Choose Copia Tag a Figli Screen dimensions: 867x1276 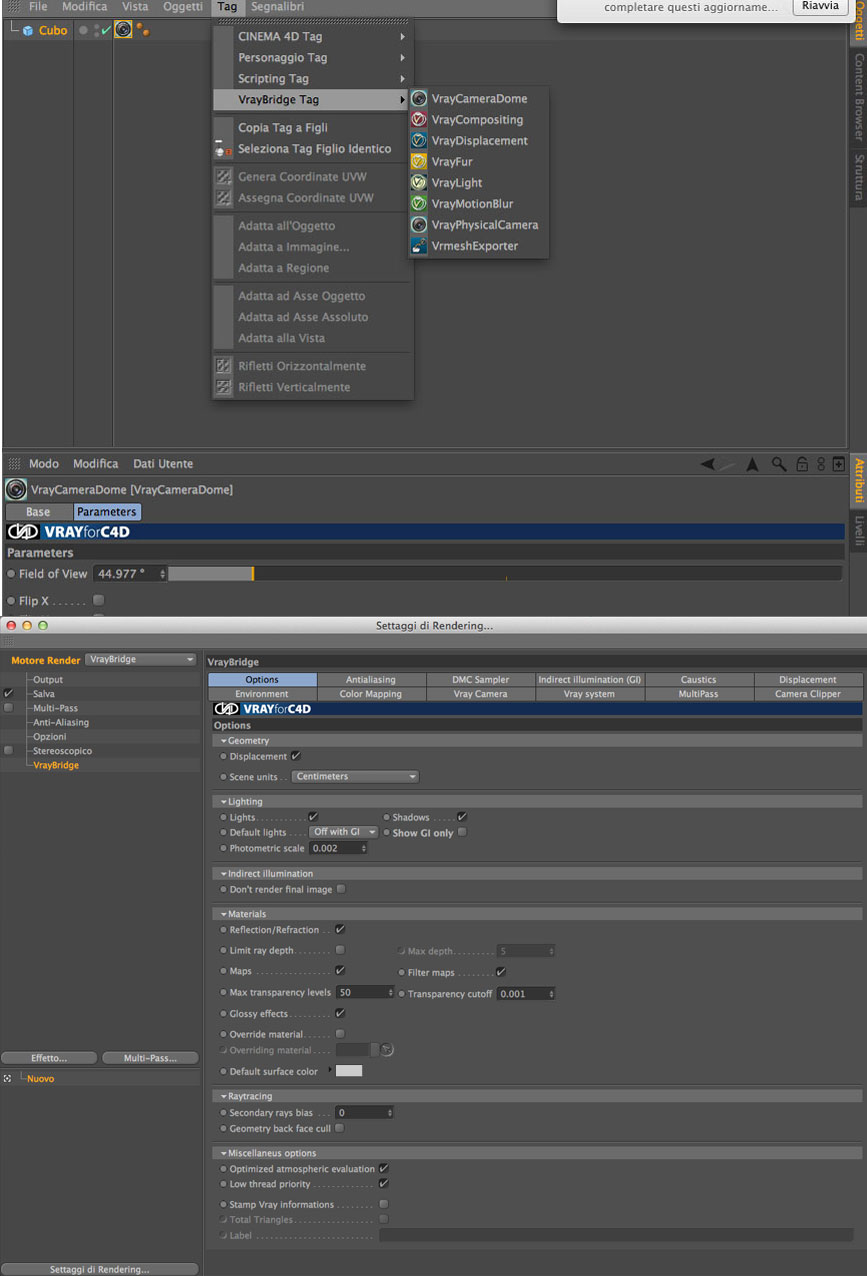(313, 128)
